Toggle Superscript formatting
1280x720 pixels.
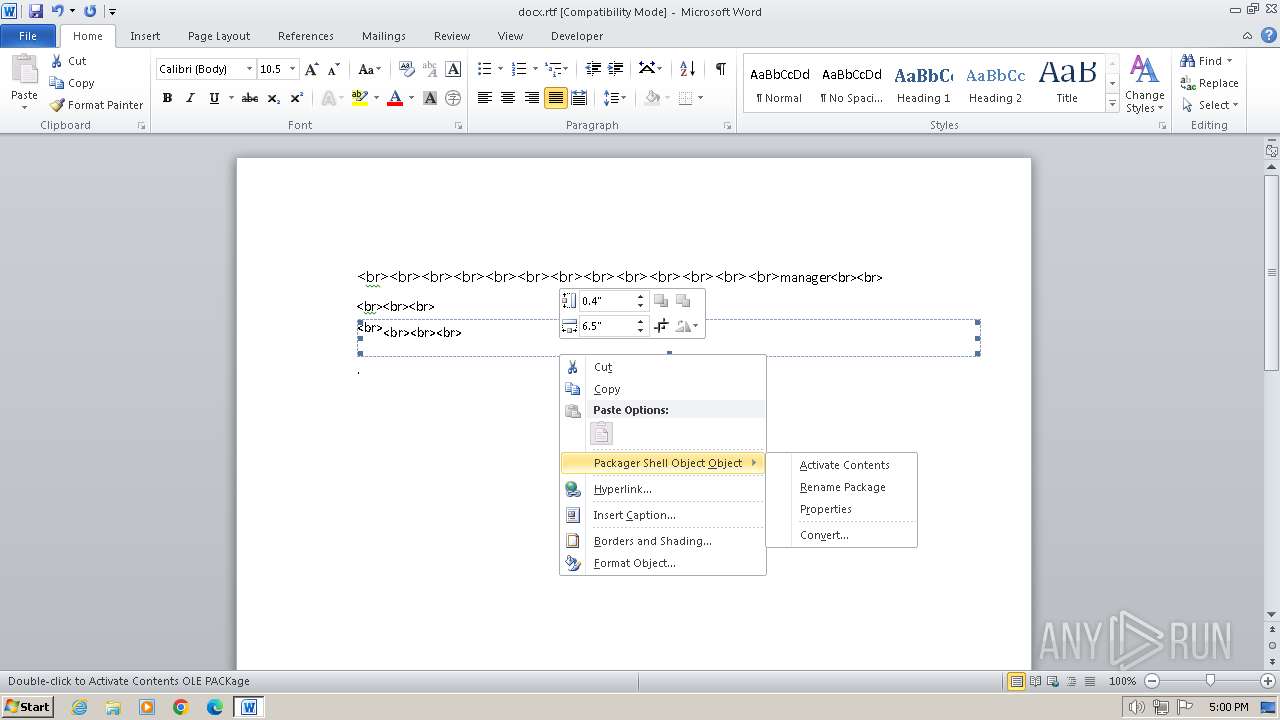click(x=297, y=98)
